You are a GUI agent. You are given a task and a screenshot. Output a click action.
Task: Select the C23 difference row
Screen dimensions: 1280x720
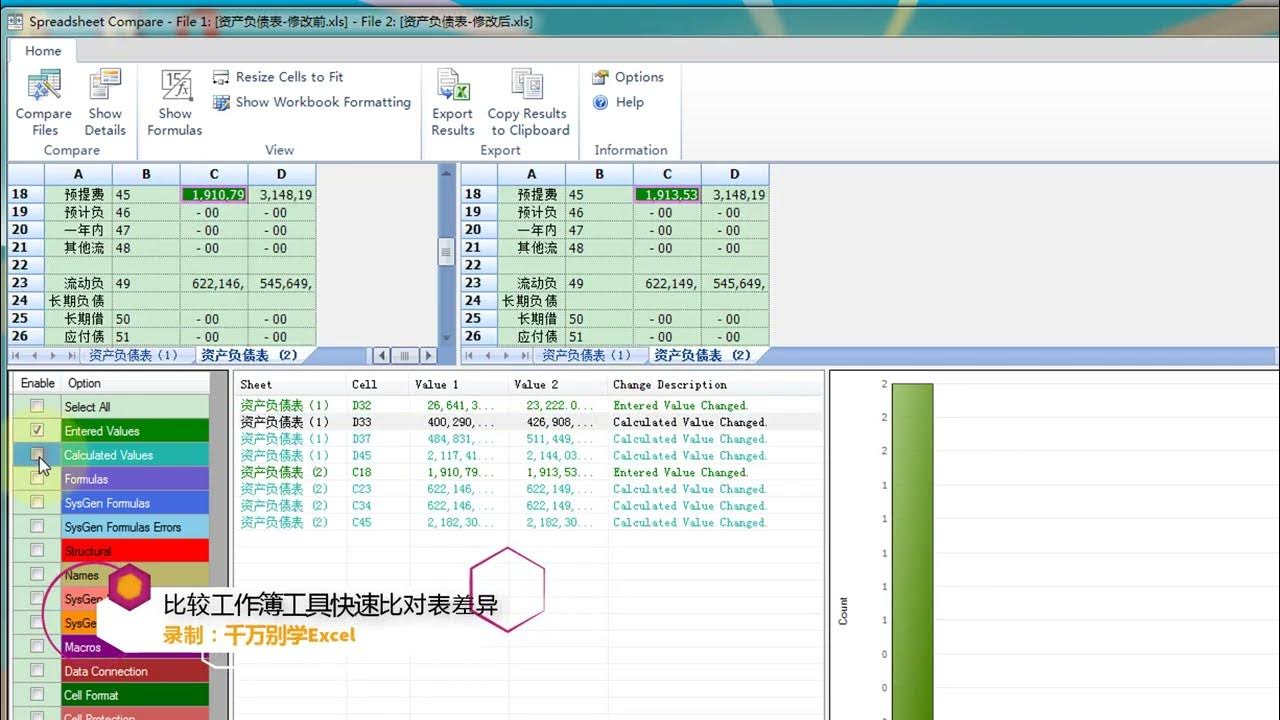tap(528, 489)
